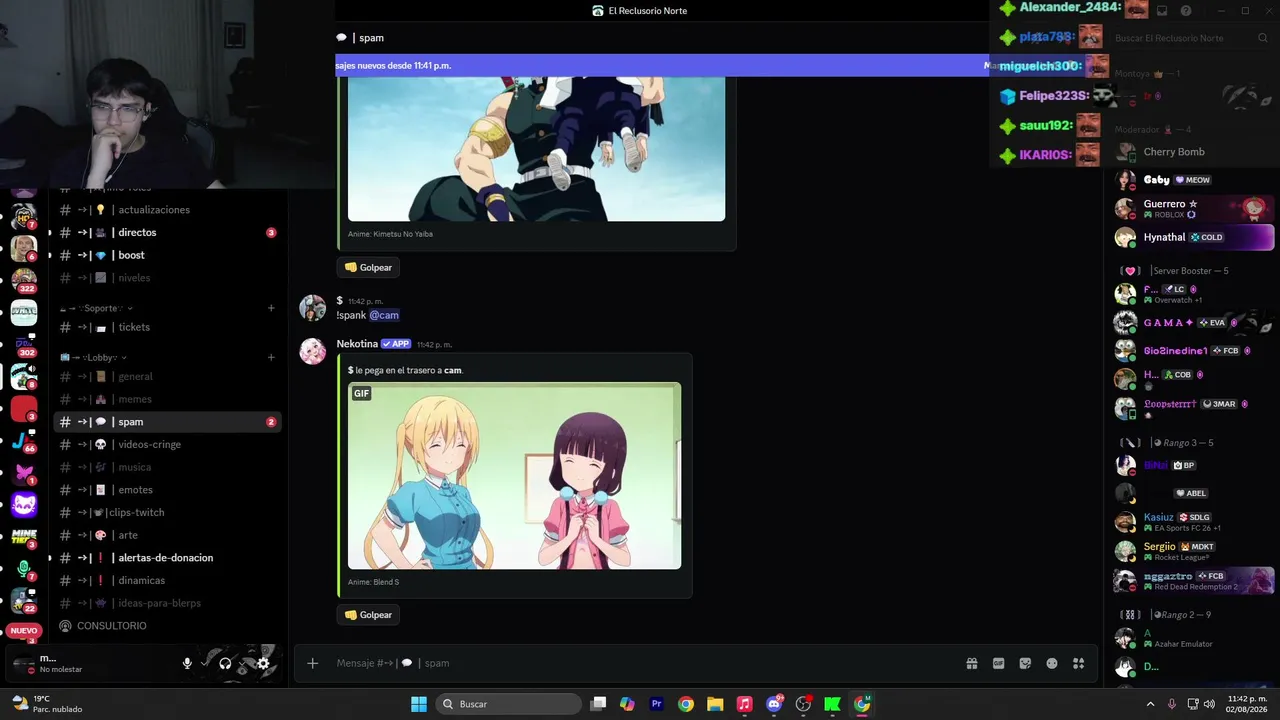Image resolution: width=1280 pixels, height=720 pixels.
Task: Open the green Kick app on taskbar
Action: [x=832, y=704]
